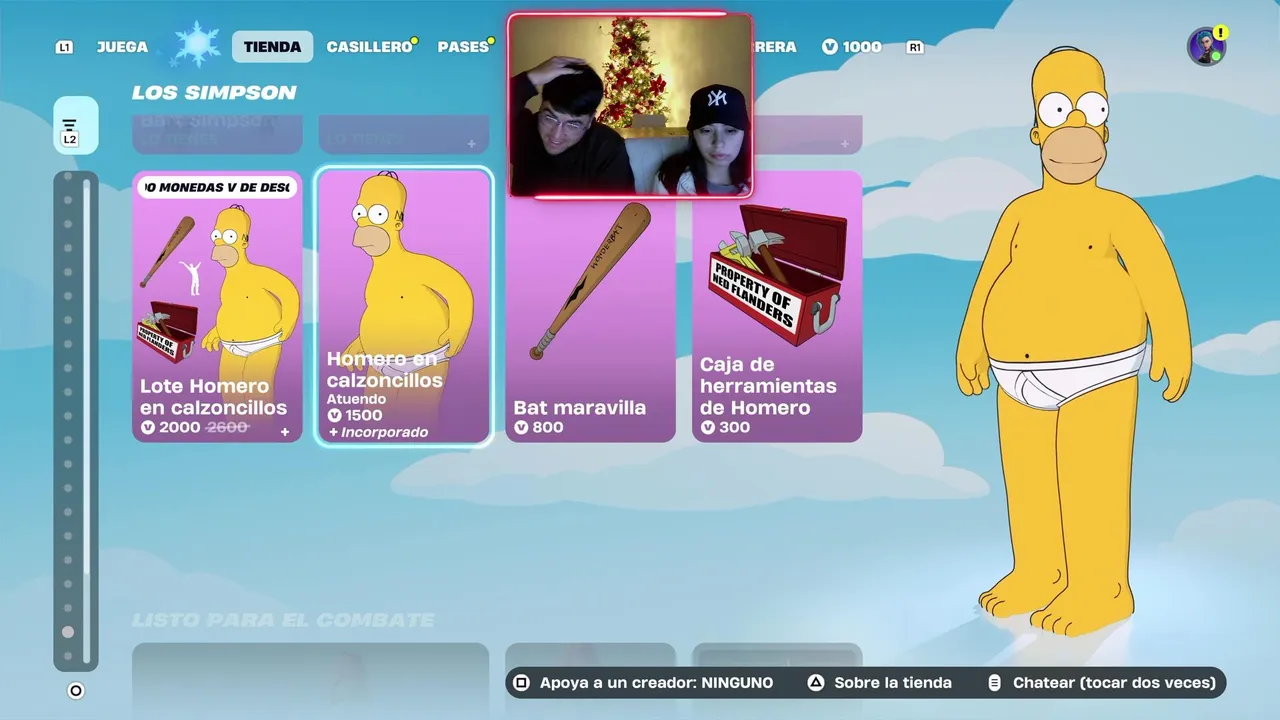The image size is (1280, 720).
Task: Click the LISTO PARA EL COMBATE heading
Action: click(x=283, y=620)
